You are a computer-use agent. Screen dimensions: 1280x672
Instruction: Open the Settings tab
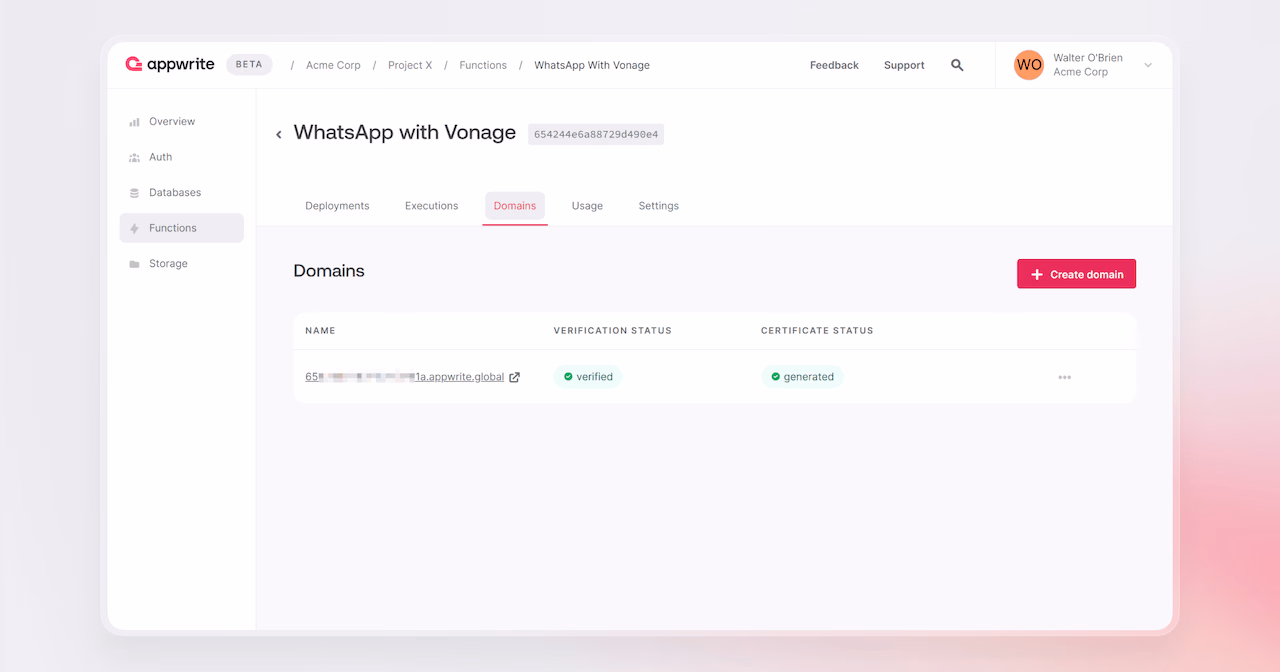pyautogui.click(x=658, y=206)
